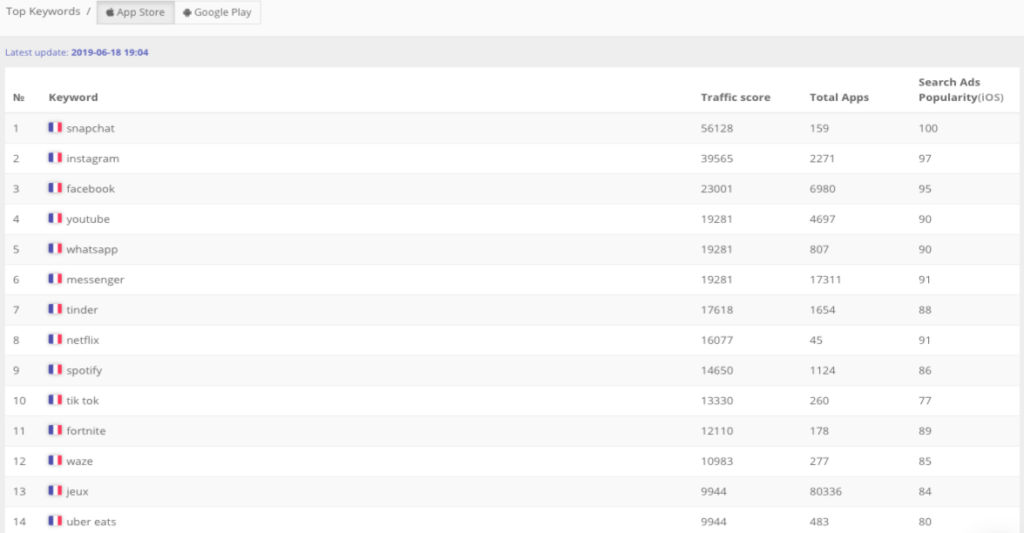Select the facebook keyword
Viewport: 1024px width, 533px height.
90,189
